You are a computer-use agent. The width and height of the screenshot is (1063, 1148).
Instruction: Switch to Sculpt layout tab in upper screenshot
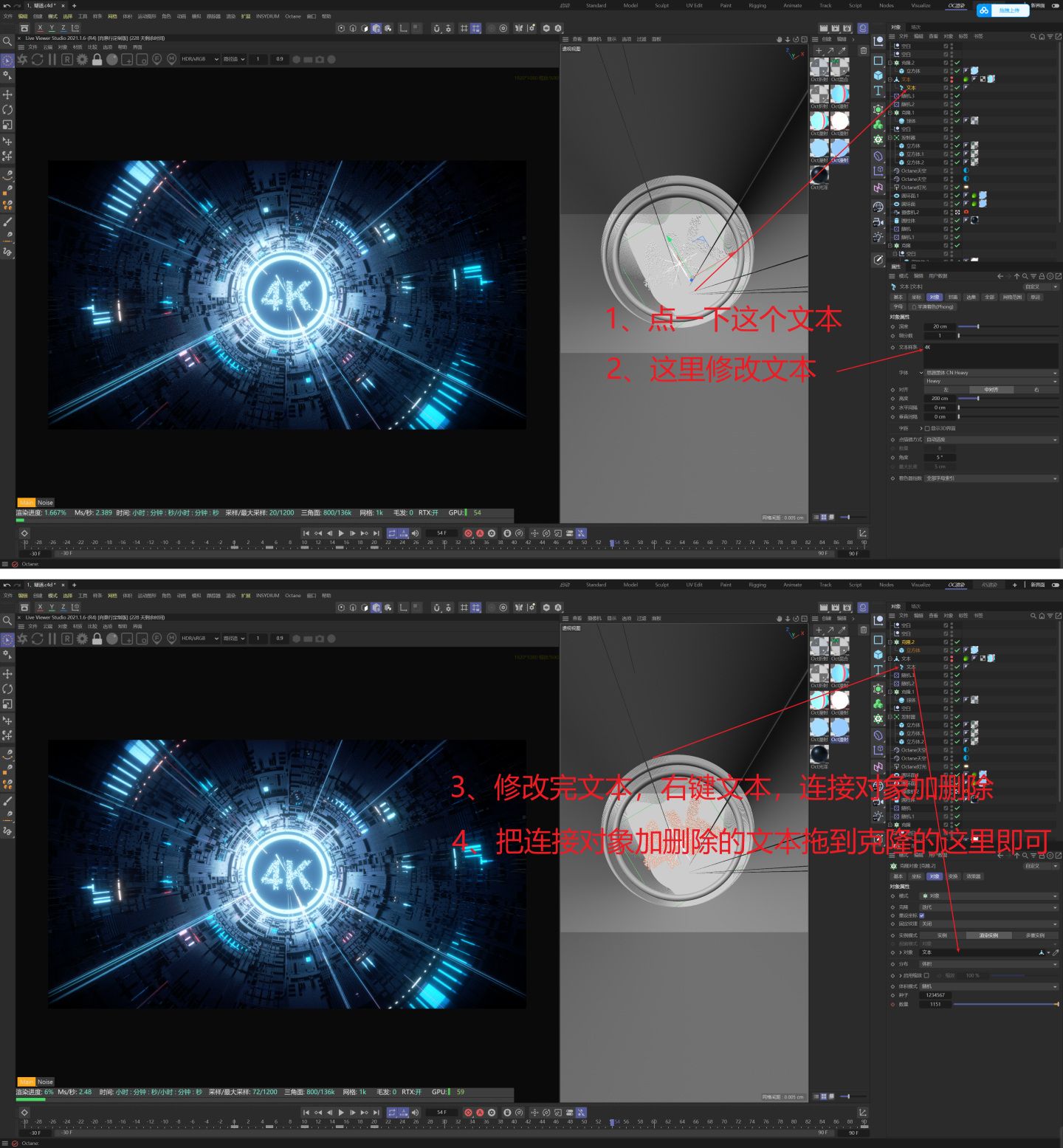pyautogui.click(x=662, y=5)
